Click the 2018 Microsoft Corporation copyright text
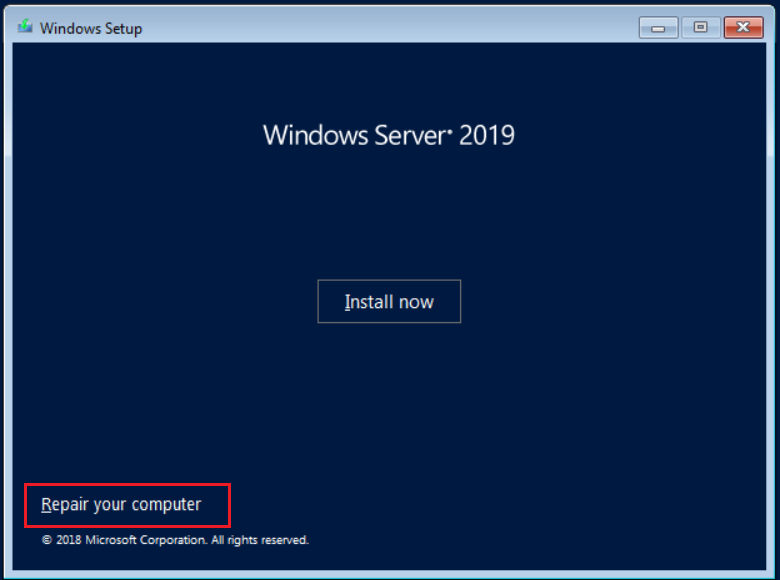 [175, 540]
